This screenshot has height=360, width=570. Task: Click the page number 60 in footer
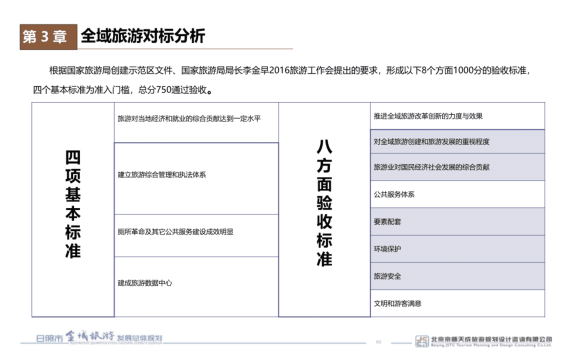tap(378, 342)
